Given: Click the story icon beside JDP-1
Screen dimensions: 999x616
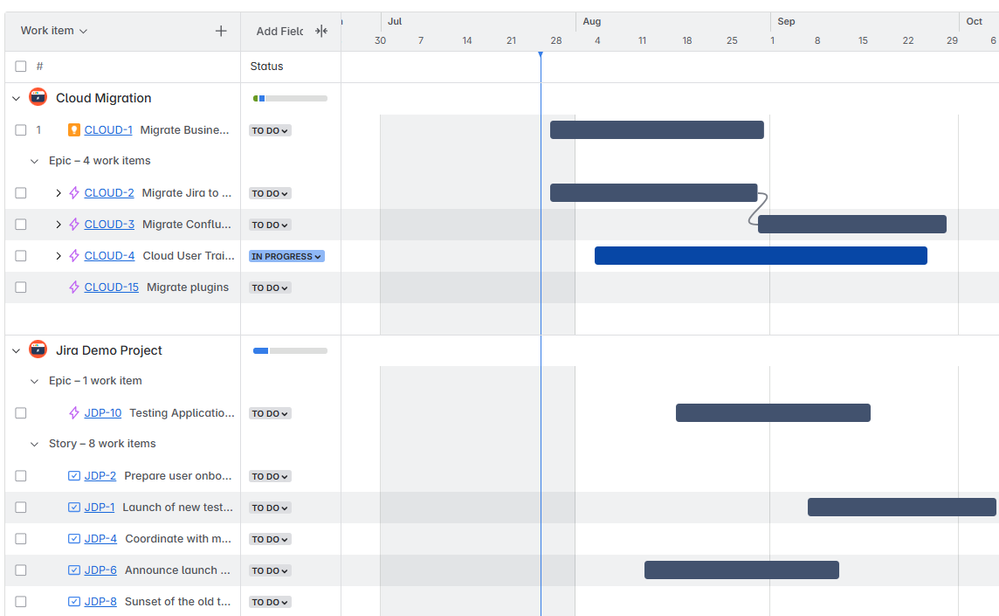Looking at the screenshot, I should pos(74,507).
